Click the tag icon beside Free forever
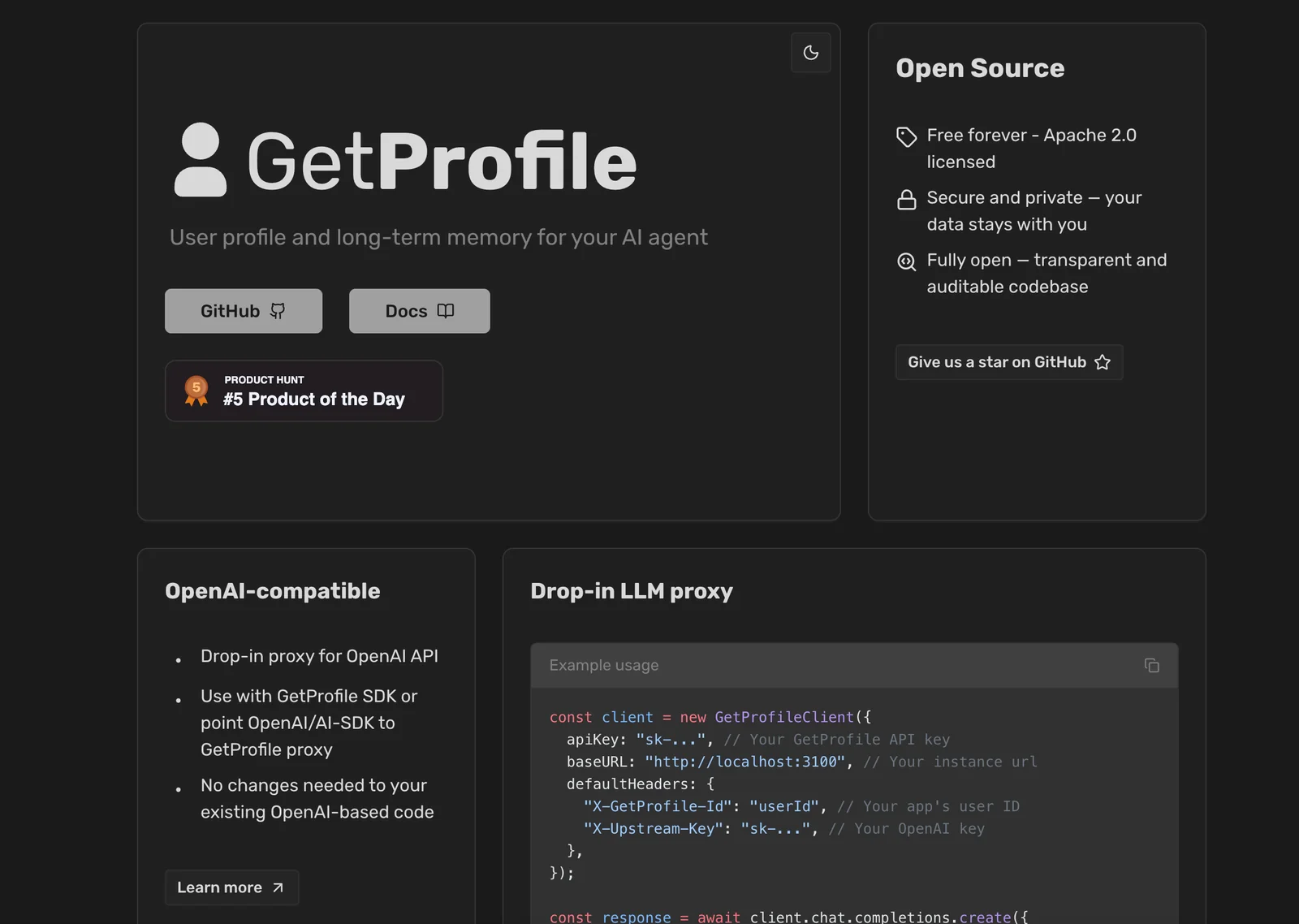1299x924 pixels. 906,136
